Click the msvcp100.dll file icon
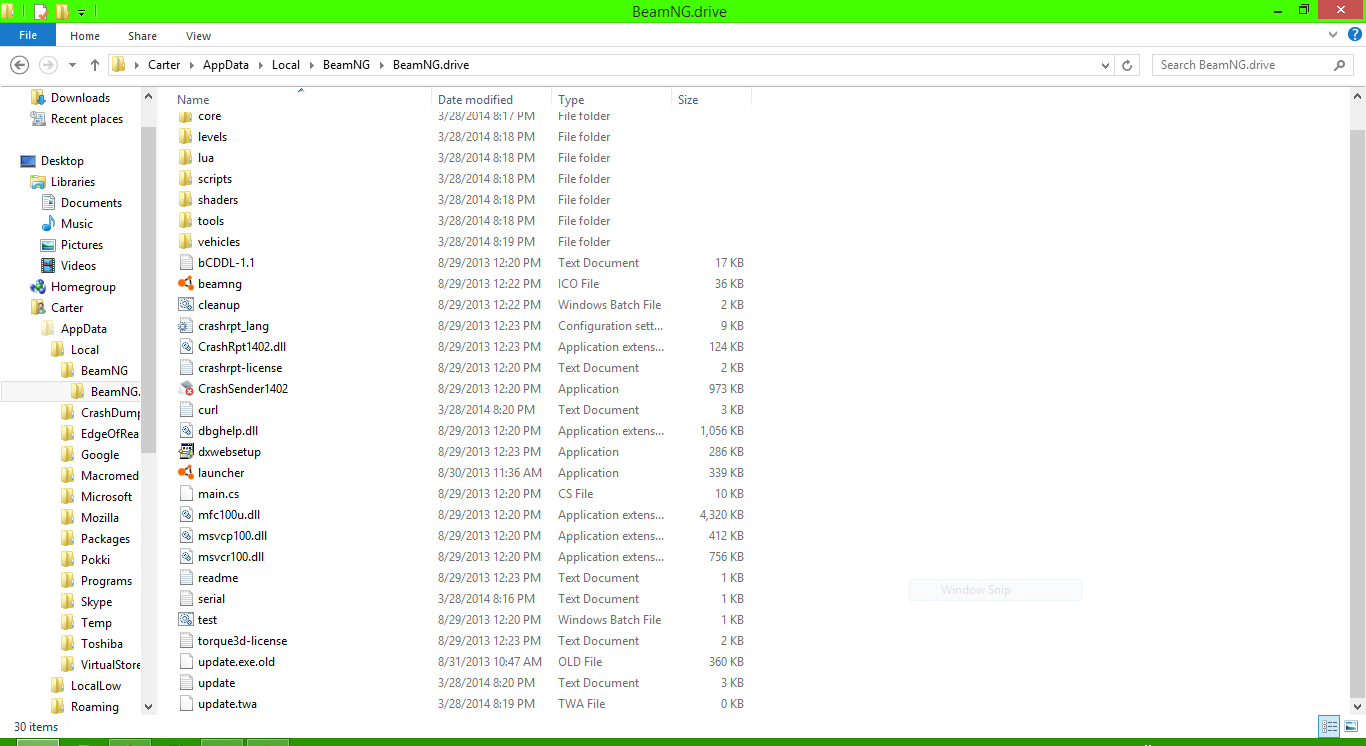The width and height of the screenshot is (1366, 746). point(185,536)
